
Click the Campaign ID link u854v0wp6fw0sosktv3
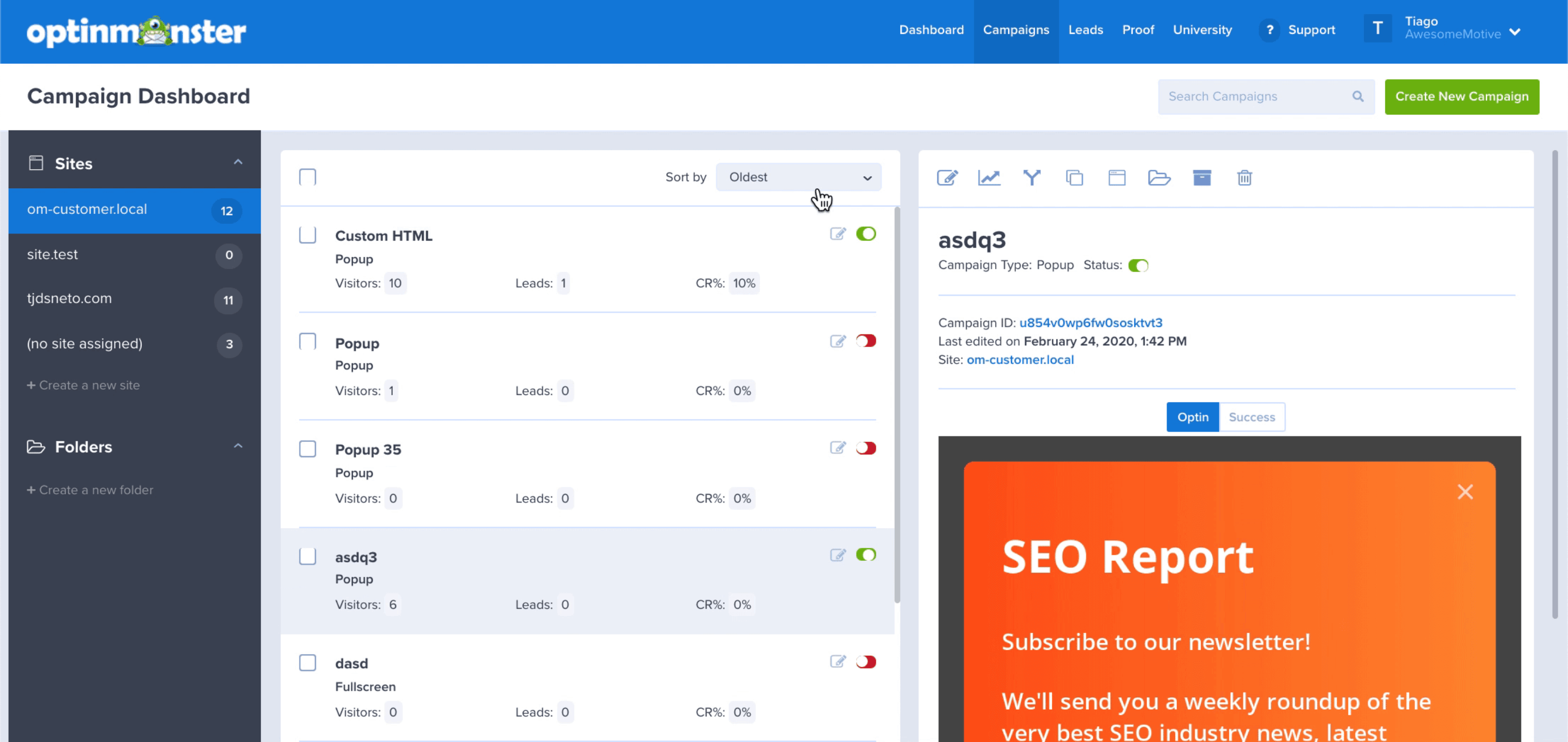(1091, 322)
